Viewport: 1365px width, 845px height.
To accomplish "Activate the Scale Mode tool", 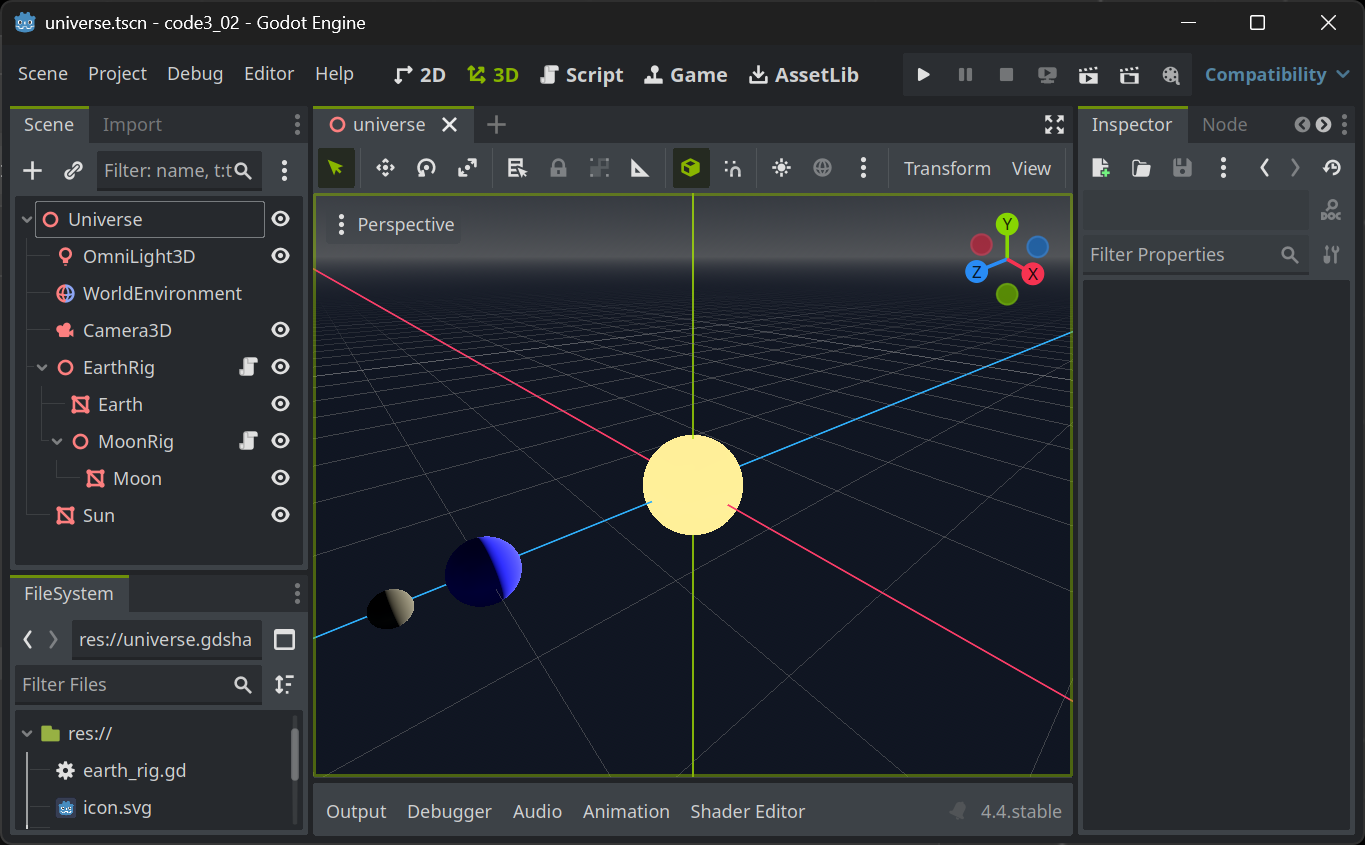I will tap(467, 168).
